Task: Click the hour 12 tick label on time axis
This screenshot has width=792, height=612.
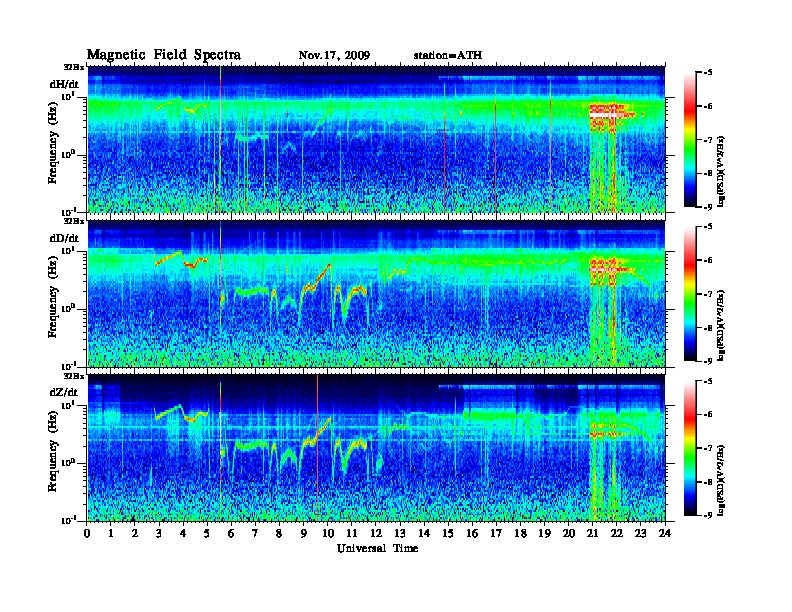Action: (x=376, y=533)
